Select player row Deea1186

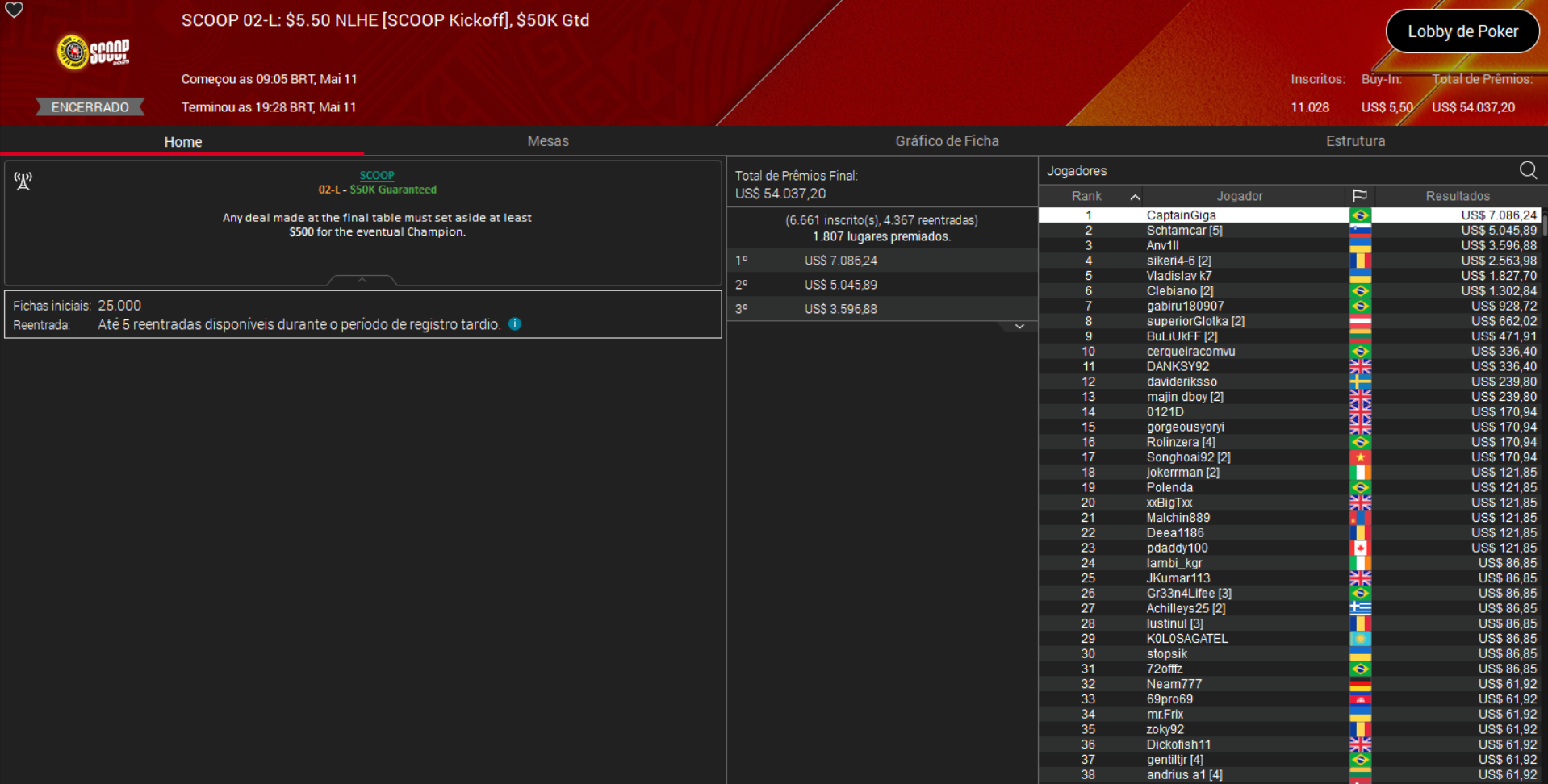click(1290, 533)
